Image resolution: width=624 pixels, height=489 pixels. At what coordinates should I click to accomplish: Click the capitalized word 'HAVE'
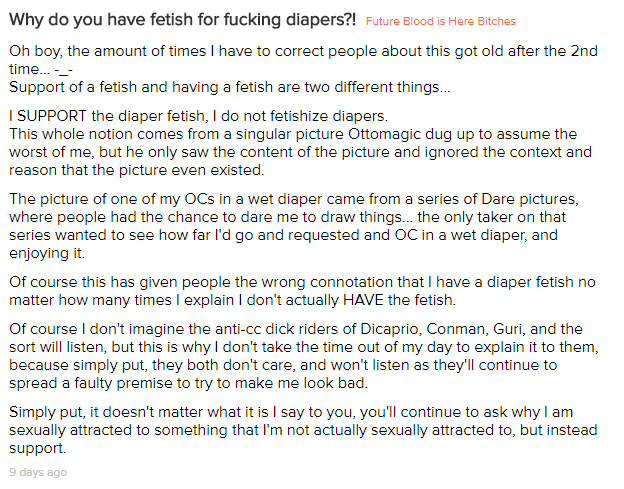coord(363,300)
